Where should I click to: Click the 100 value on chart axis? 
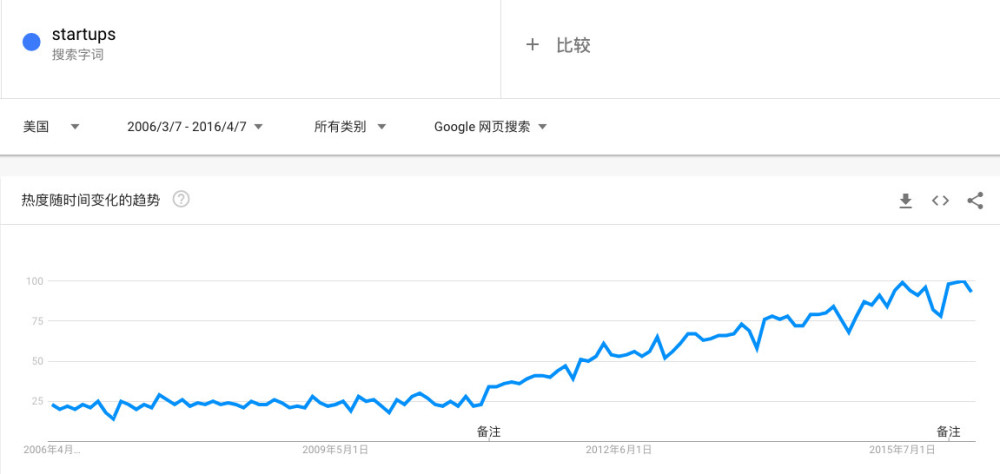(37, 281)
